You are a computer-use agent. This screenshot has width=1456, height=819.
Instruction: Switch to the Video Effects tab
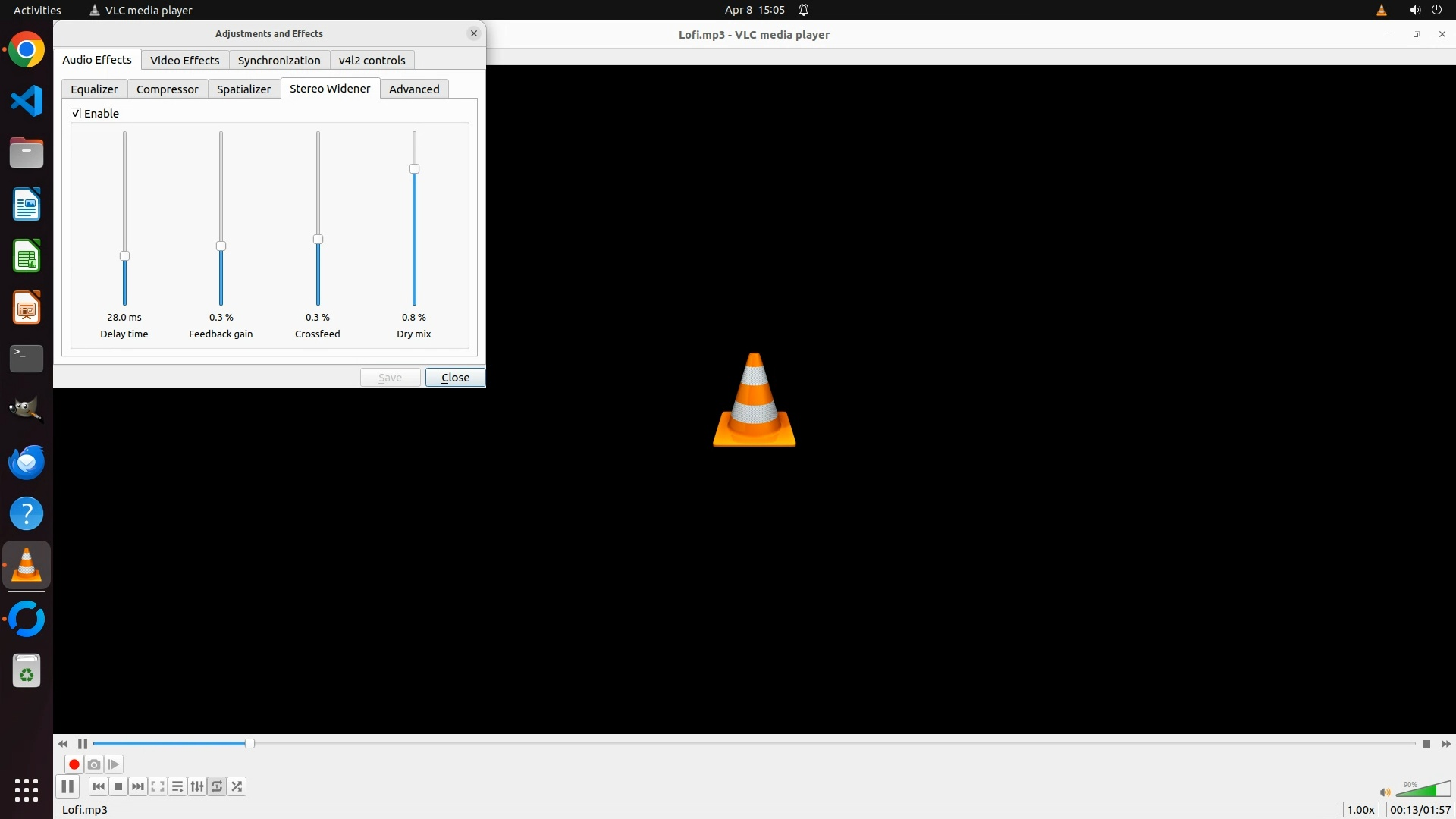[x=184, y=61]
